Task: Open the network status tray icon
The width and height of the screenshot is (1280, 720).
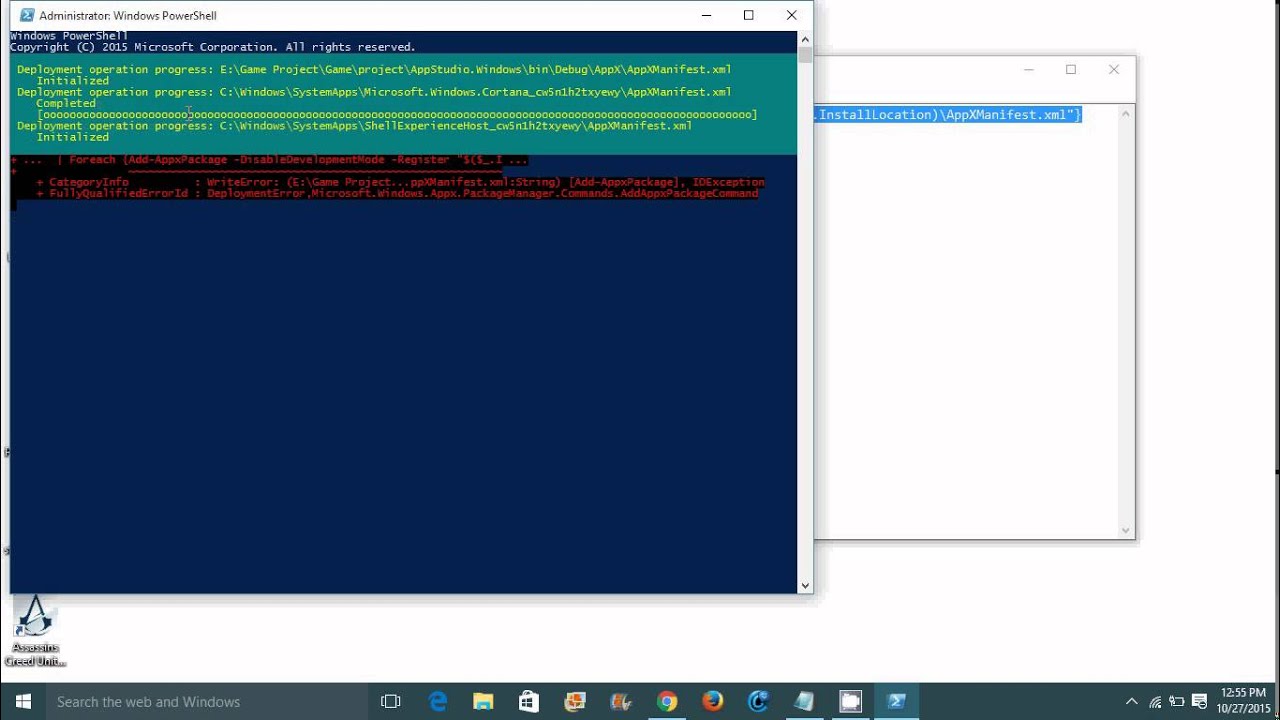Action: (1155, 702)
